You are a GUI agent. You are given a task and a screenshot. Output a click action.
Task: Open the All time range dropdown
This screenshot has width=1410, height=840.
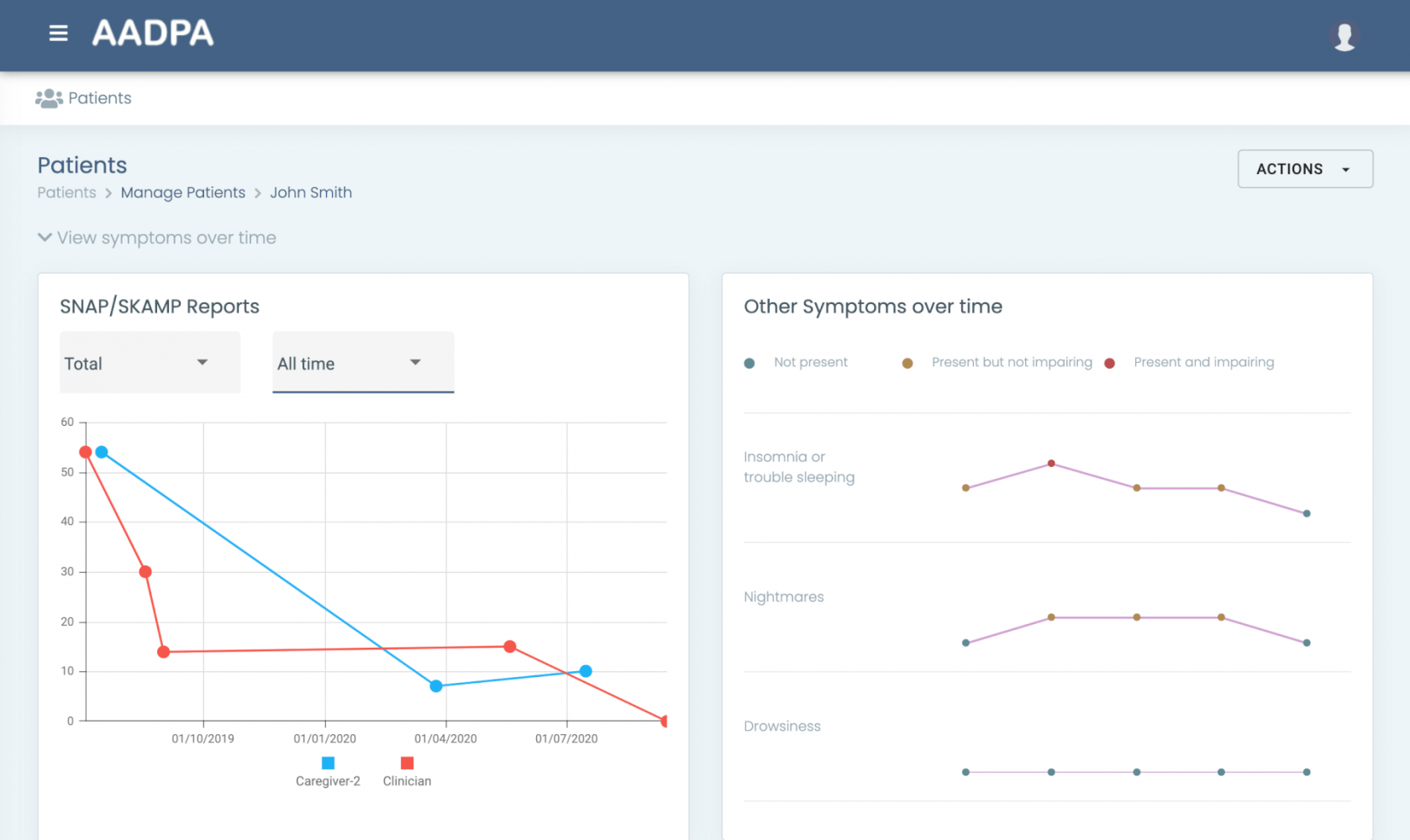click(362, 363)
